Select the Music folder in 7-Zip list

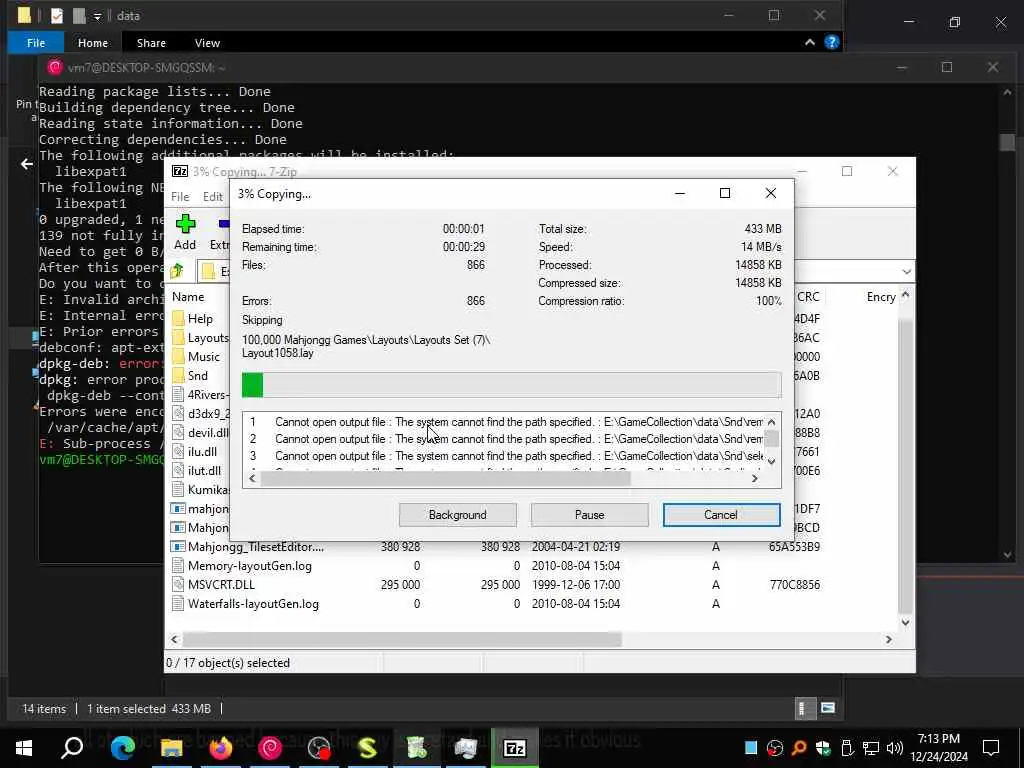coord(203,357)
